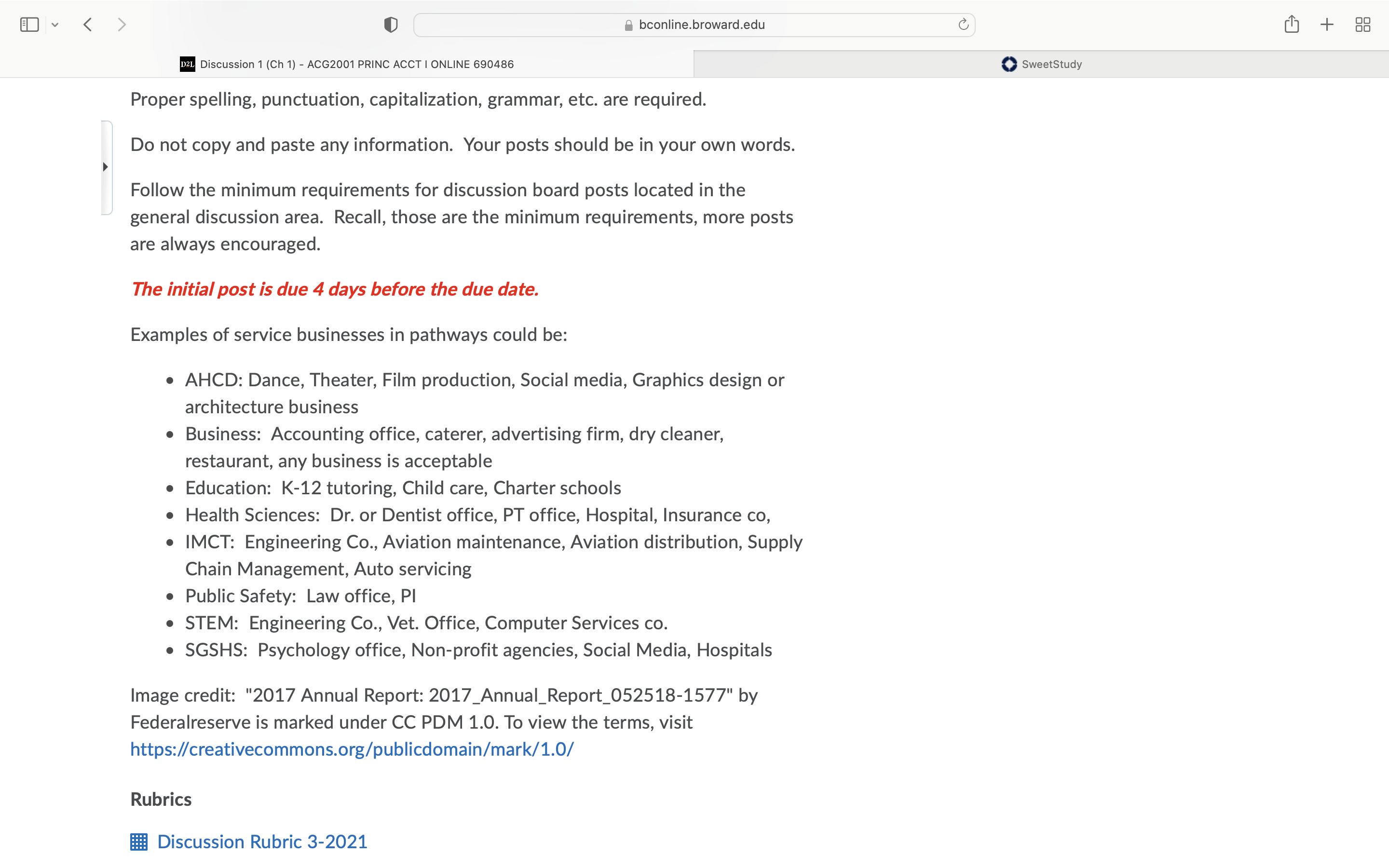
Task: Click the lock icon in address bar
Action: coord(628,25)
